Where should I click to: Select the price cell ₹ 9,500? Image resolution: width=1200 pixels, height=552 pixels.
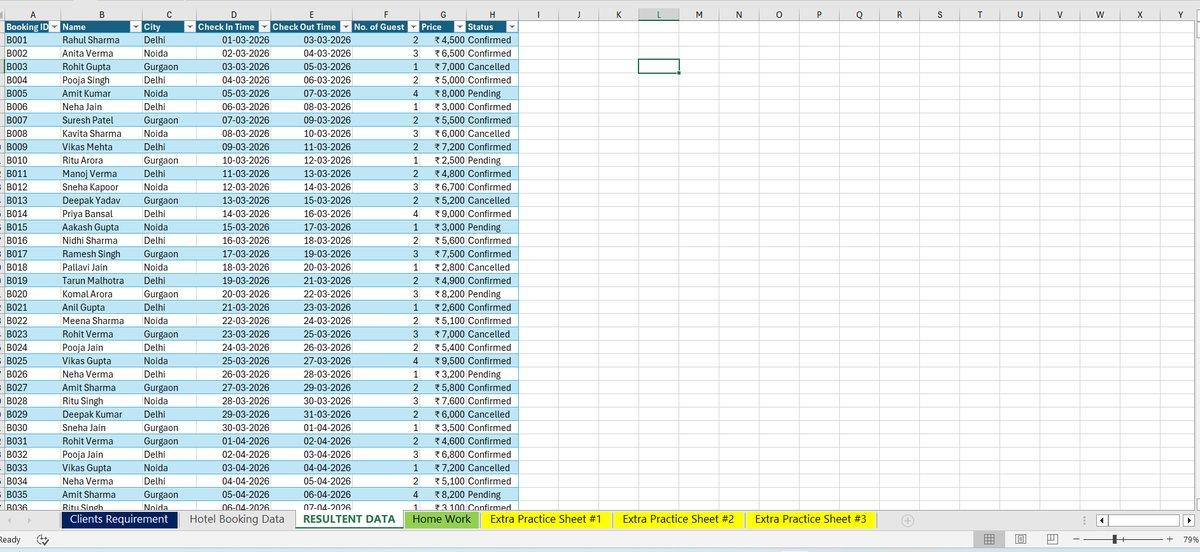pos(443,360)
